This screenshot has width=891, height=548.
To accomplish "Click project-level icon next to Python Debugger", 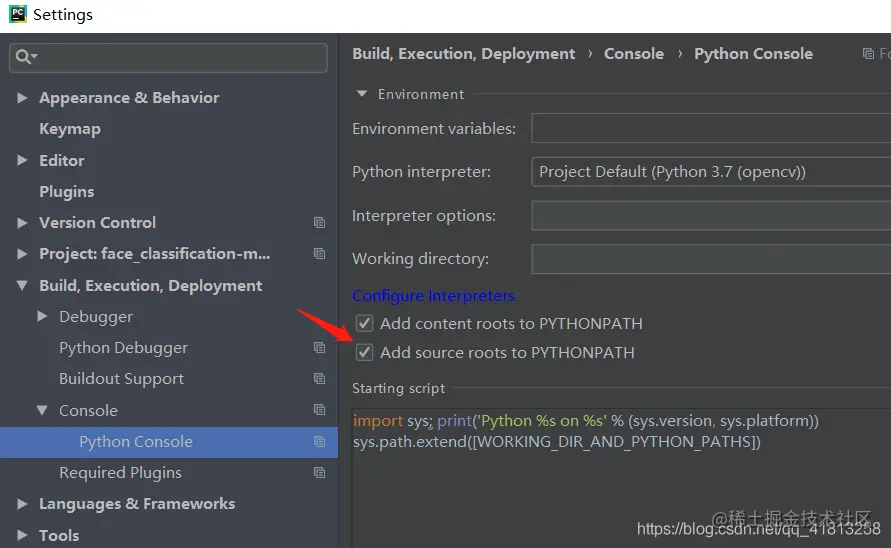I will pos(319,348).
